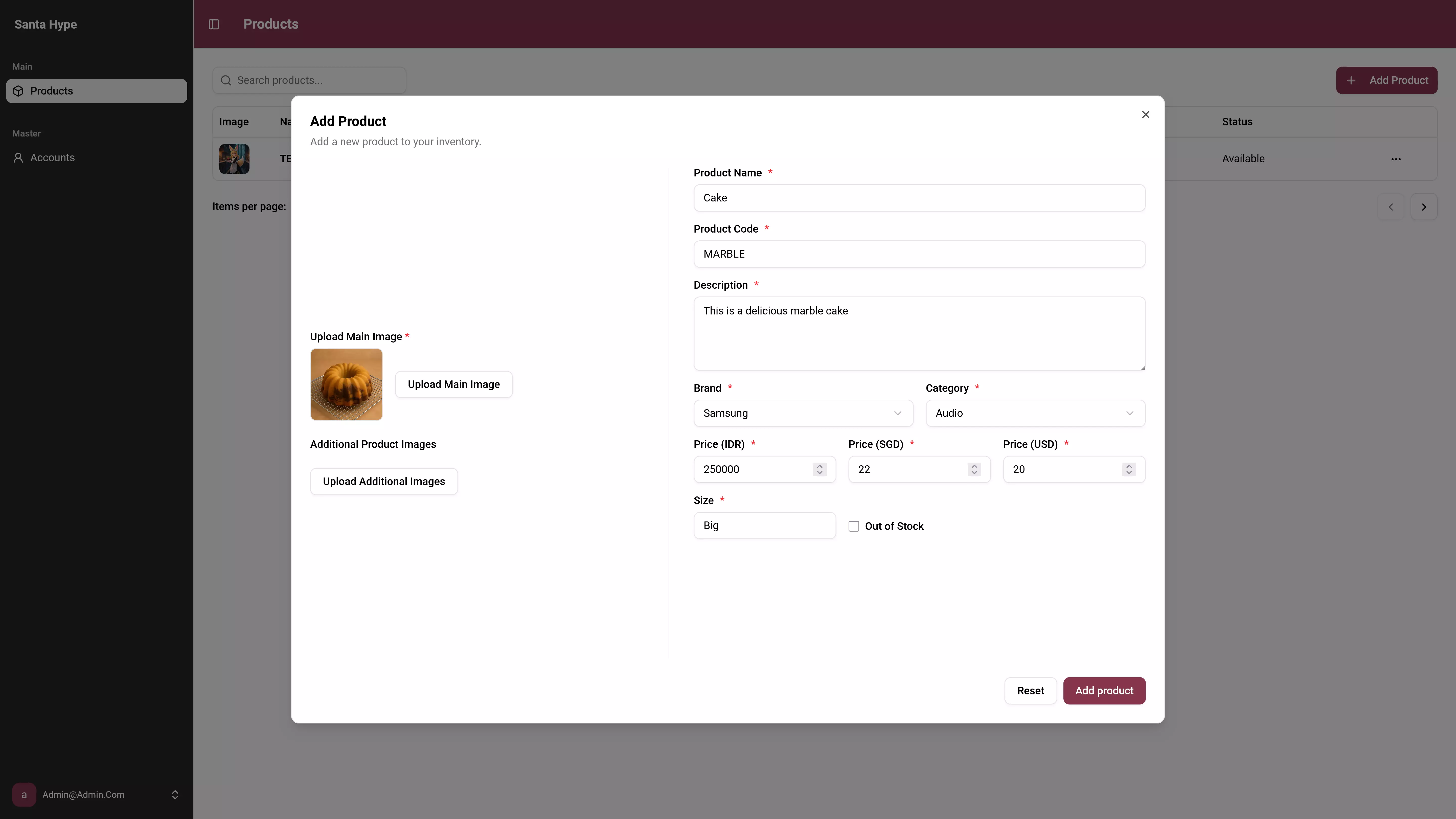
Task: Click the Reset button
Action: coord(1030,691)
